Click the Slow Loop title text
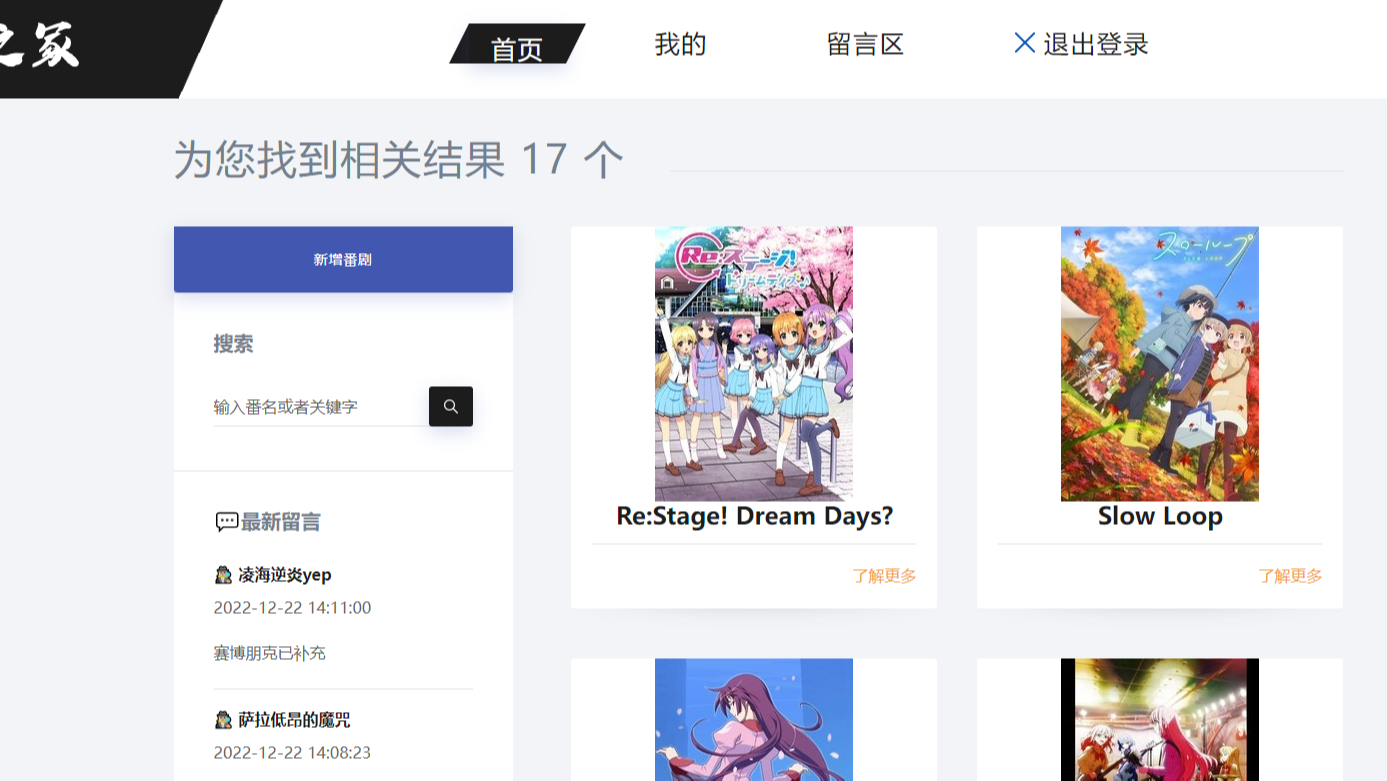Image resolution: width=1387 pixels, height=781 pixels. coord(1160,516)
